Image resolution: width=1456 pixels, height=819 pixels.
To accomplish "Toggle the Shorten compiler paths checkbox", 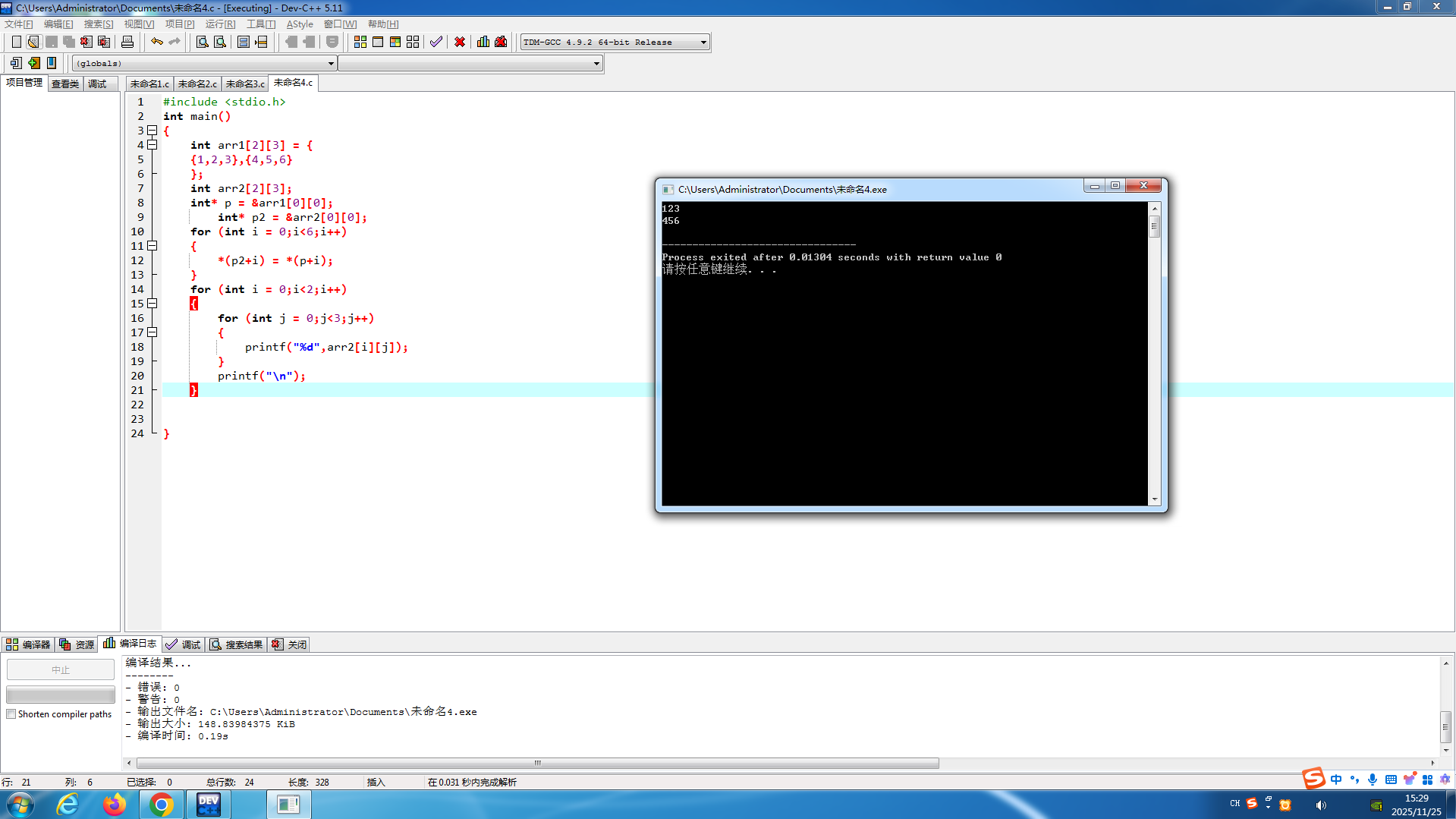I will point(11,714).
